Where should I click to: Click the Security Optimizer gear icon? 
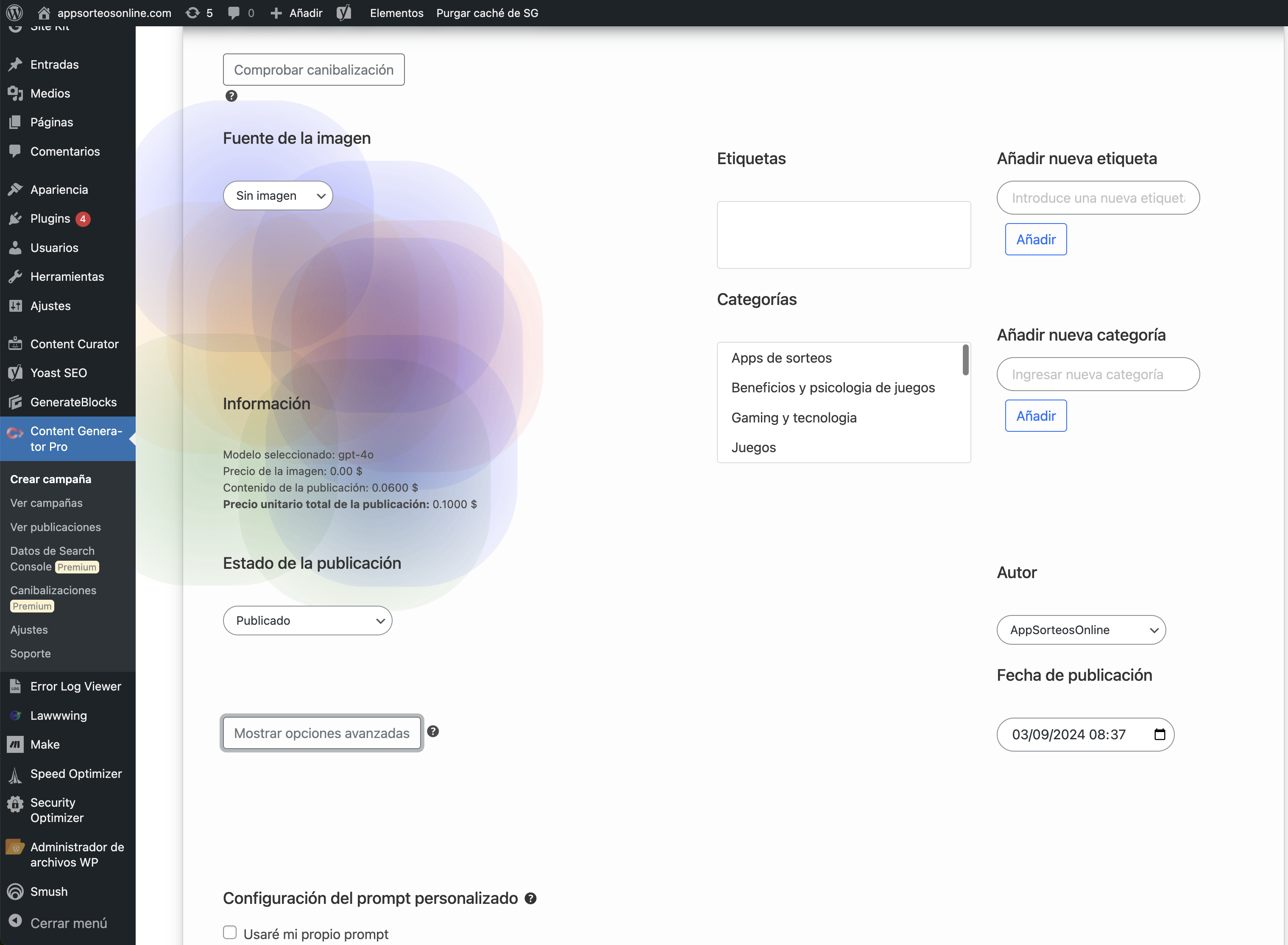(15, 804)
